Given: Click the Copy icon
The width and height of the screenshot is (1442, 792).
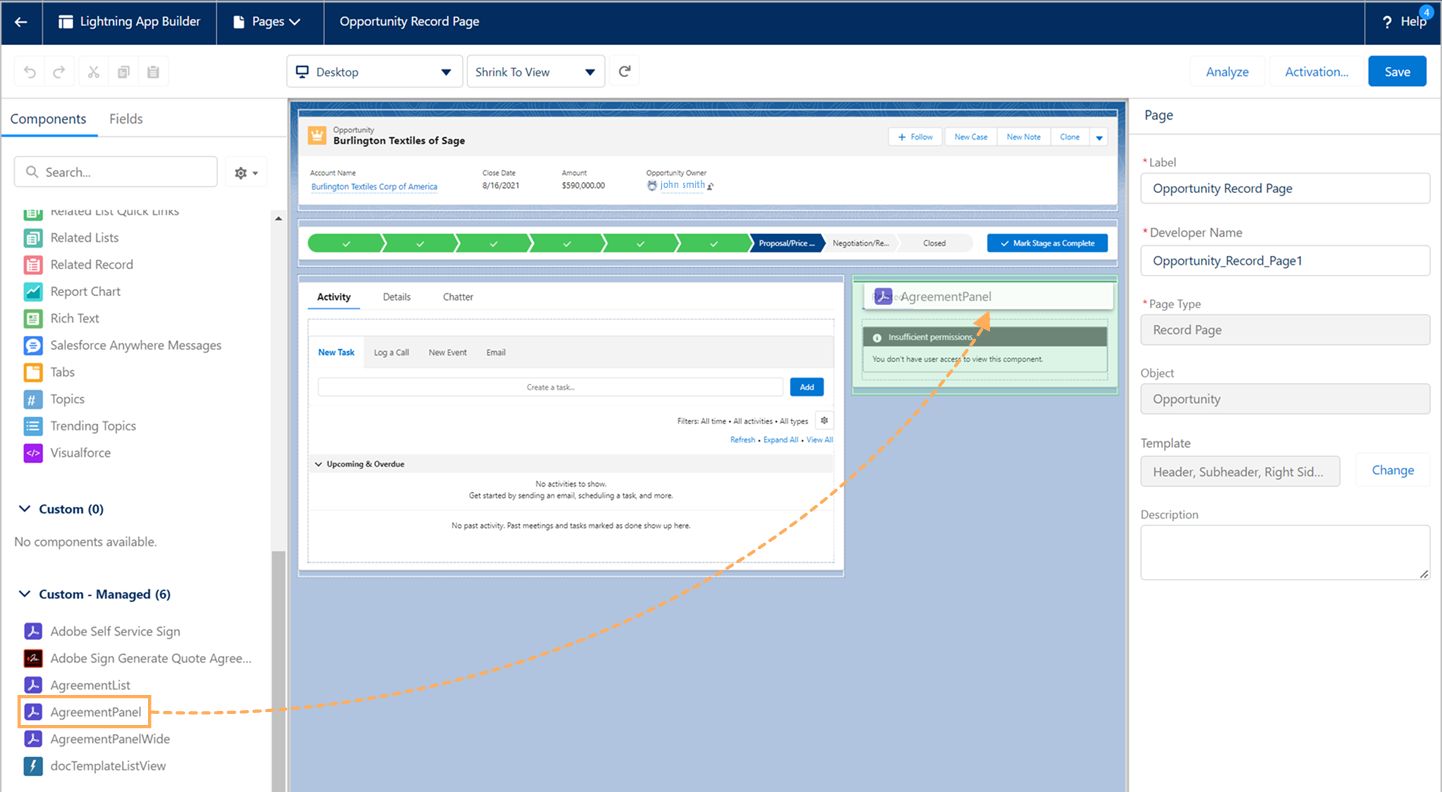Looking at the screenshot, I should [x=123, y=72].
